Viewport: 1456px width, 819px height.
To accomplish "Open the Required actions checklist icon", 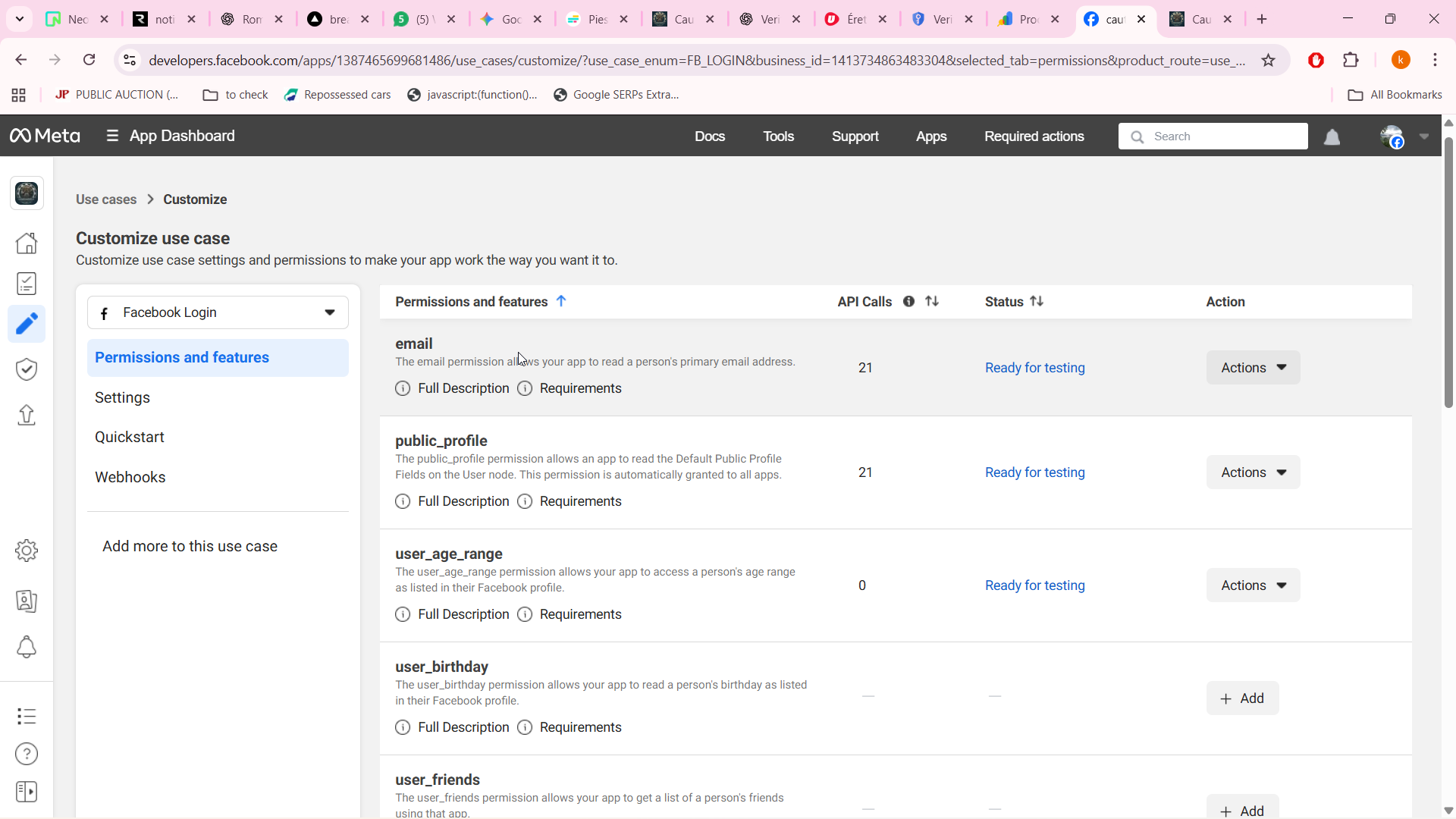I will tap(27, 284).
